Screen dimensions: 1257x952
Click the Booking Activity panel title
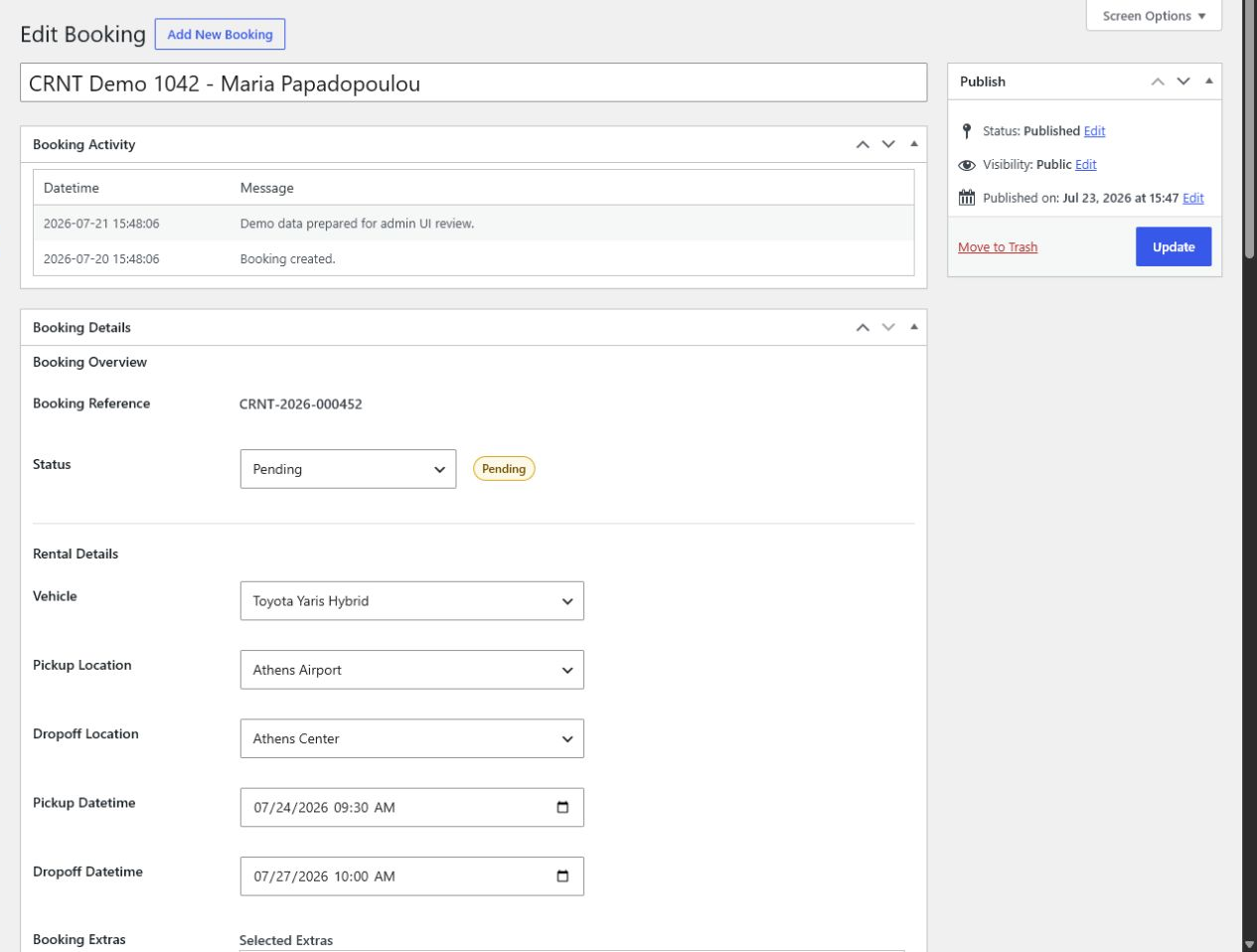coord(84,144)
